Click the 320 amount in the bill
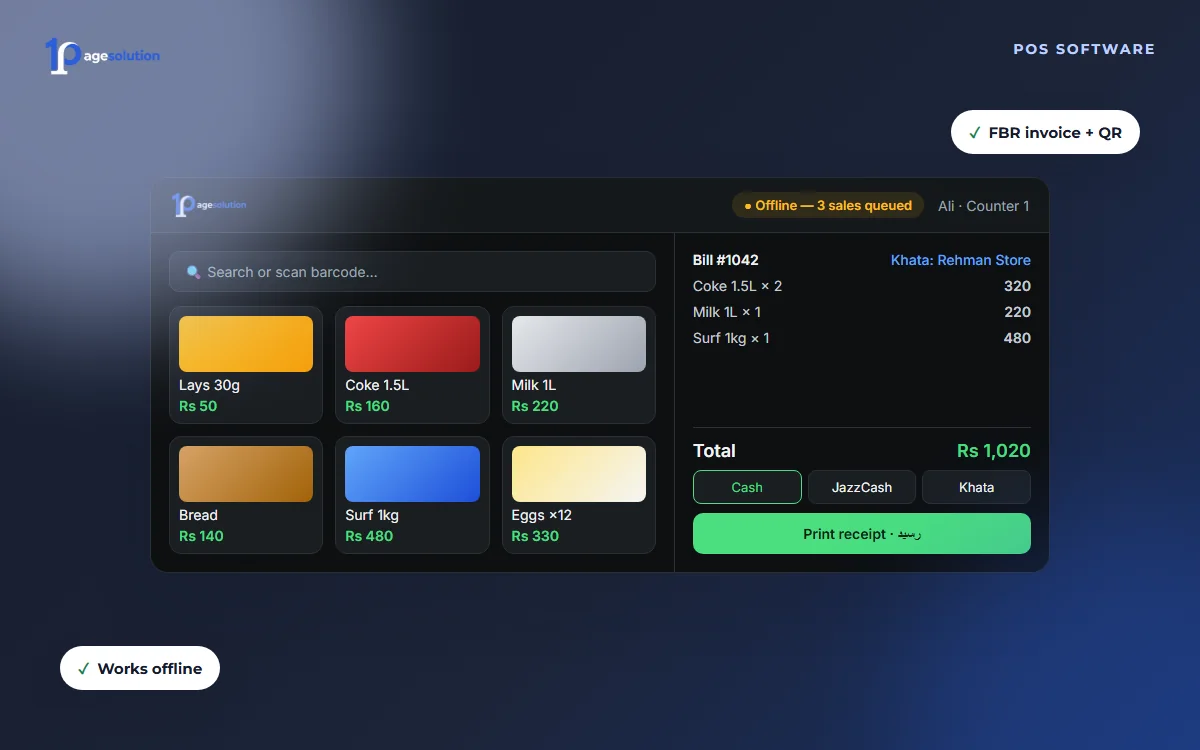Viewport: 1200px width, 750px height. 1017,286
